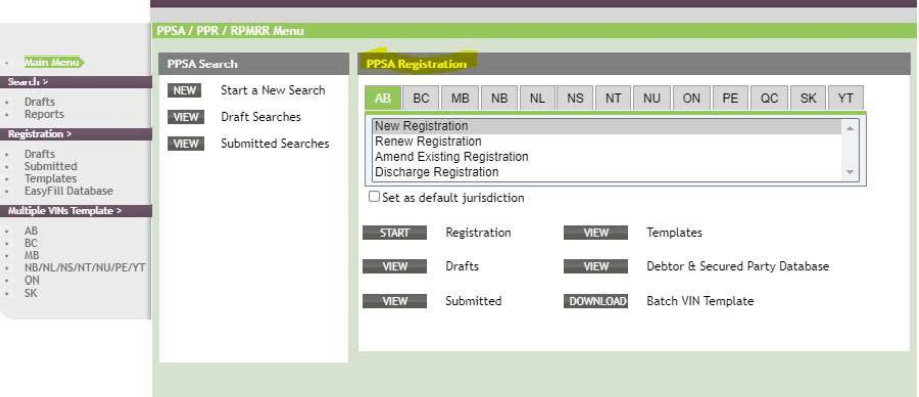View the Debtor & Secured Party Database

click(595, 267)
